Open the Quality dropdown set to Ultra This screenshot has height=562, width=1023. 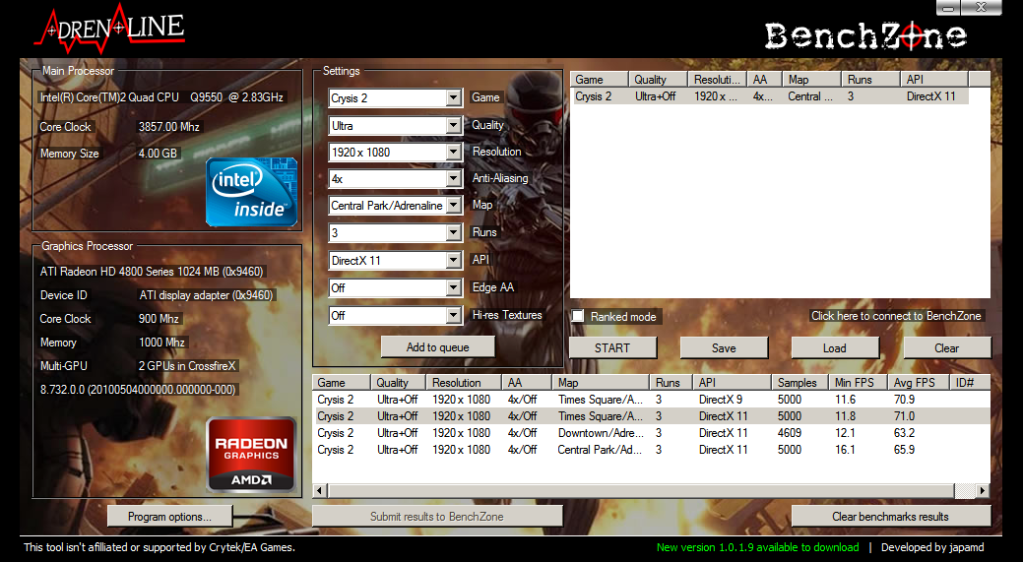coord(453,125)
